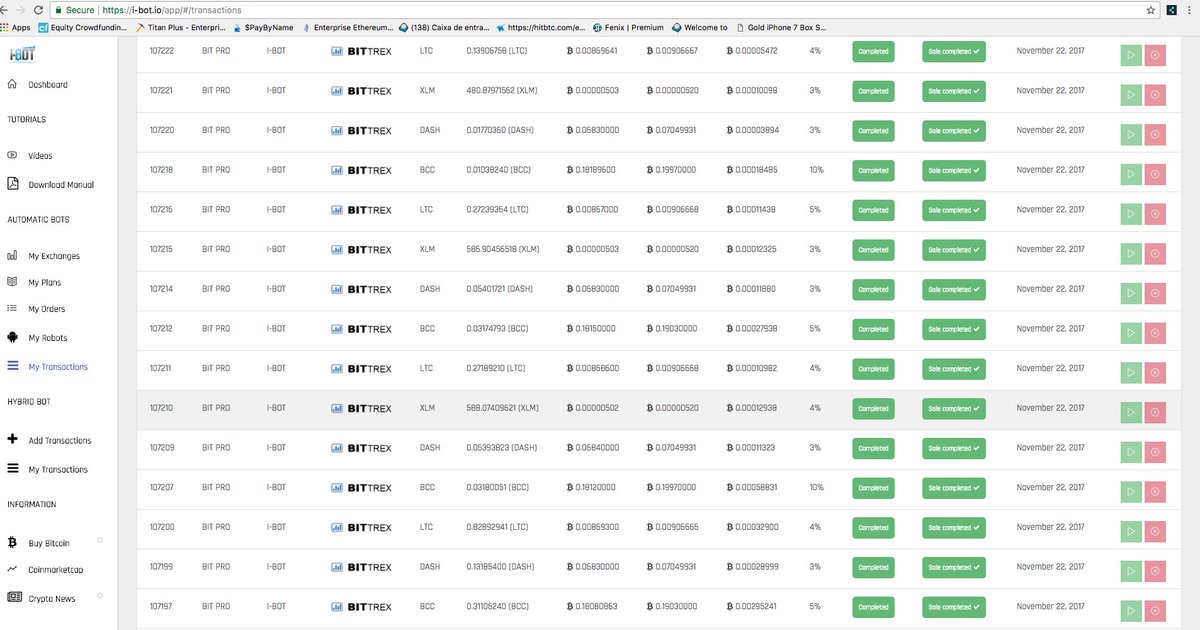Open Coinmarketcap trend icon
The width and height of the screenshot is (1200, 630).
(12, 569)
